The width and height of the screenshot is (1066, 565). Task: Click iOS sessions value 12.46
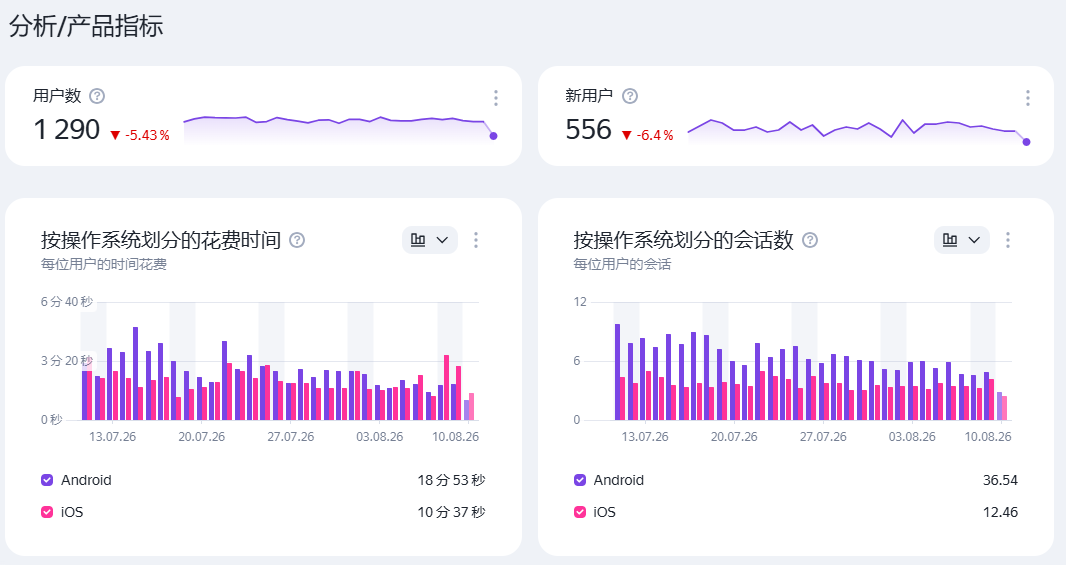[x=1000, y=512]
